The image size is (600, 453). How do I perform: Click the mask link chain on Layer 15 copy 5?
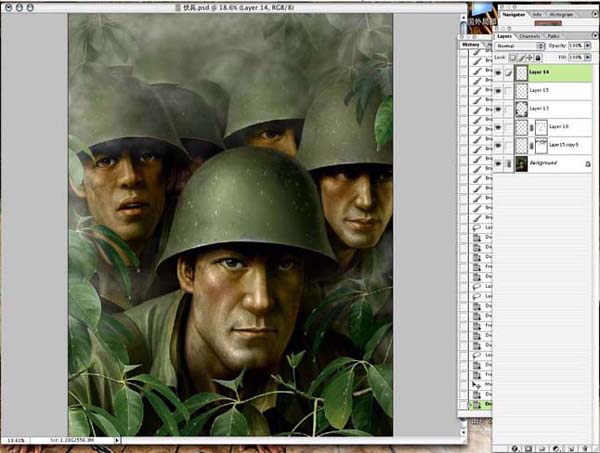pyautogui.click(x=531, y=146)
